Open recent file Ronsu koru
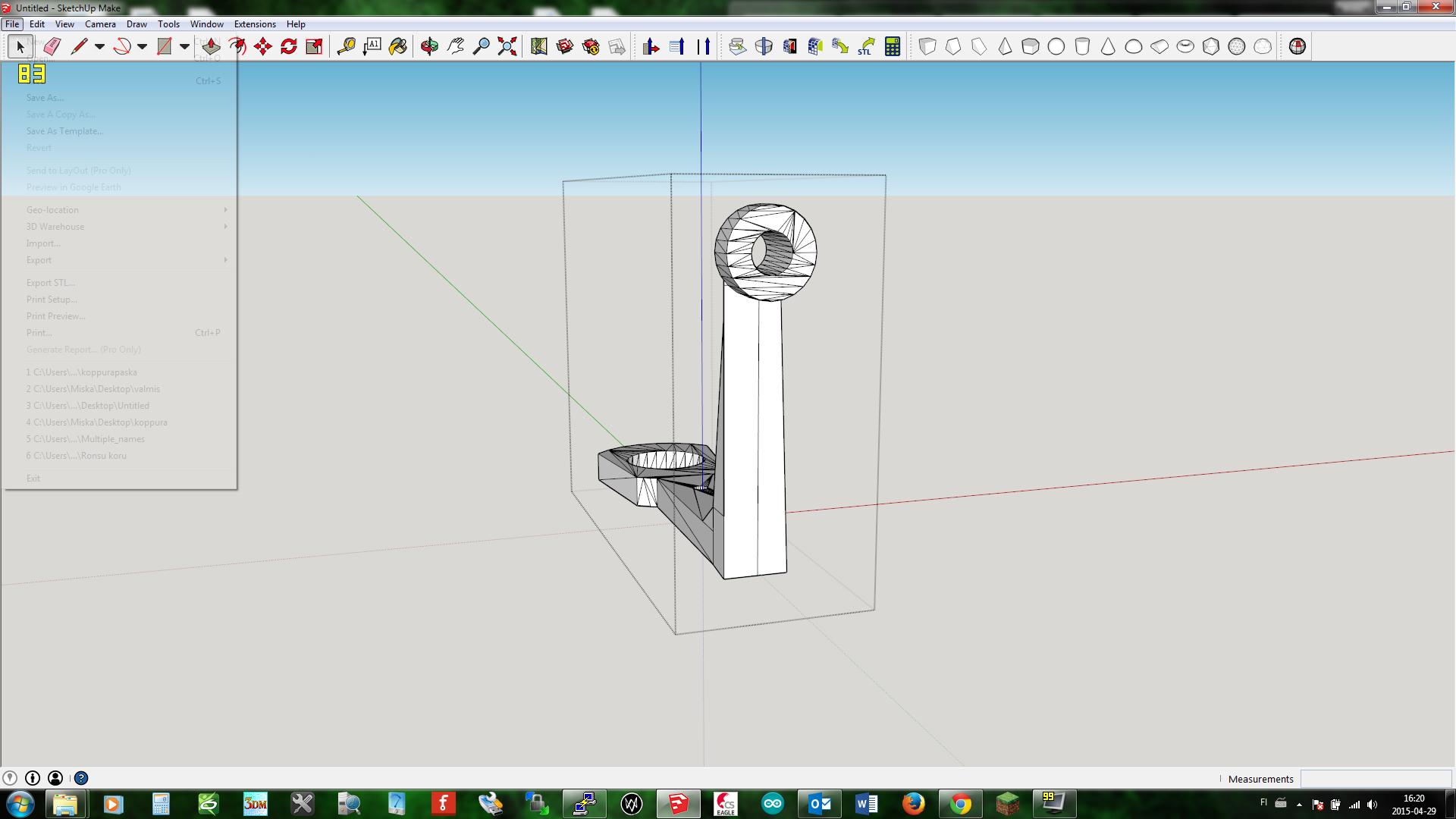This screenshot has height=819, width=1456. (121, 456)
